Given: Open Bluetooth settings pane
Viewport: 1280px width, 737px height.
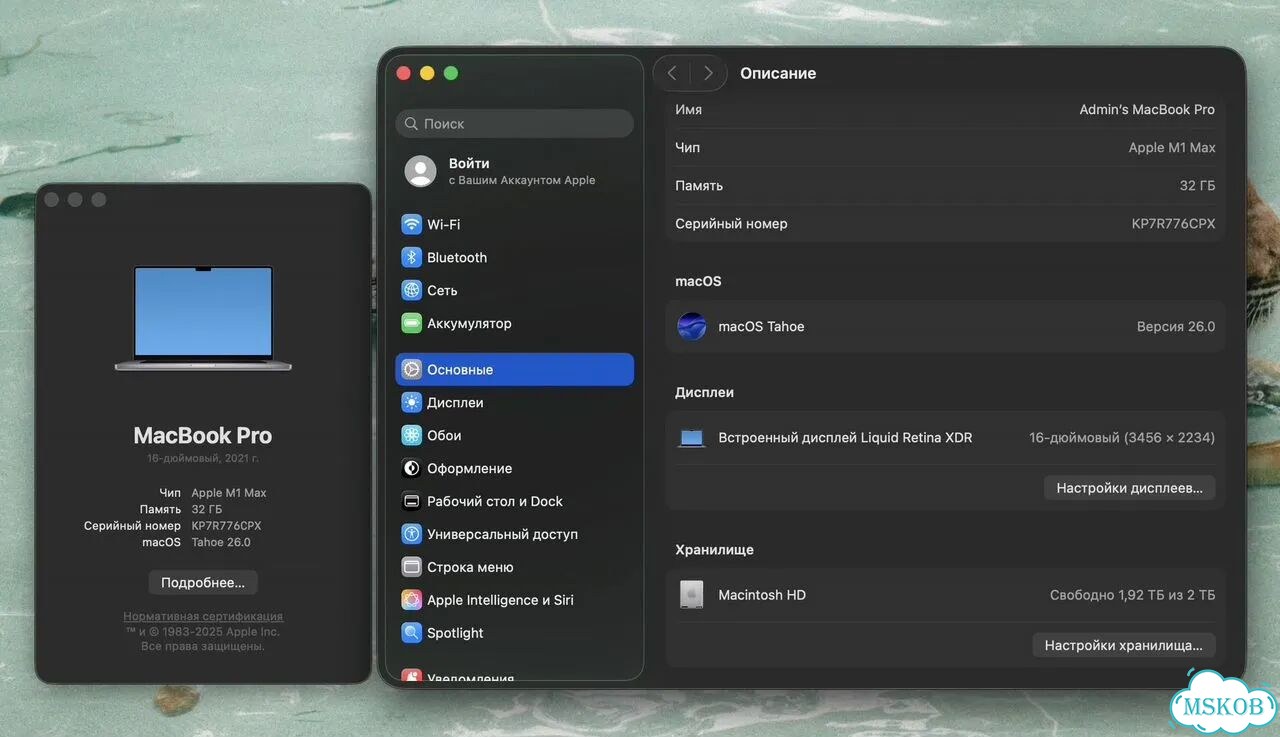Looking at the screenshot, I should pos(515,257).
